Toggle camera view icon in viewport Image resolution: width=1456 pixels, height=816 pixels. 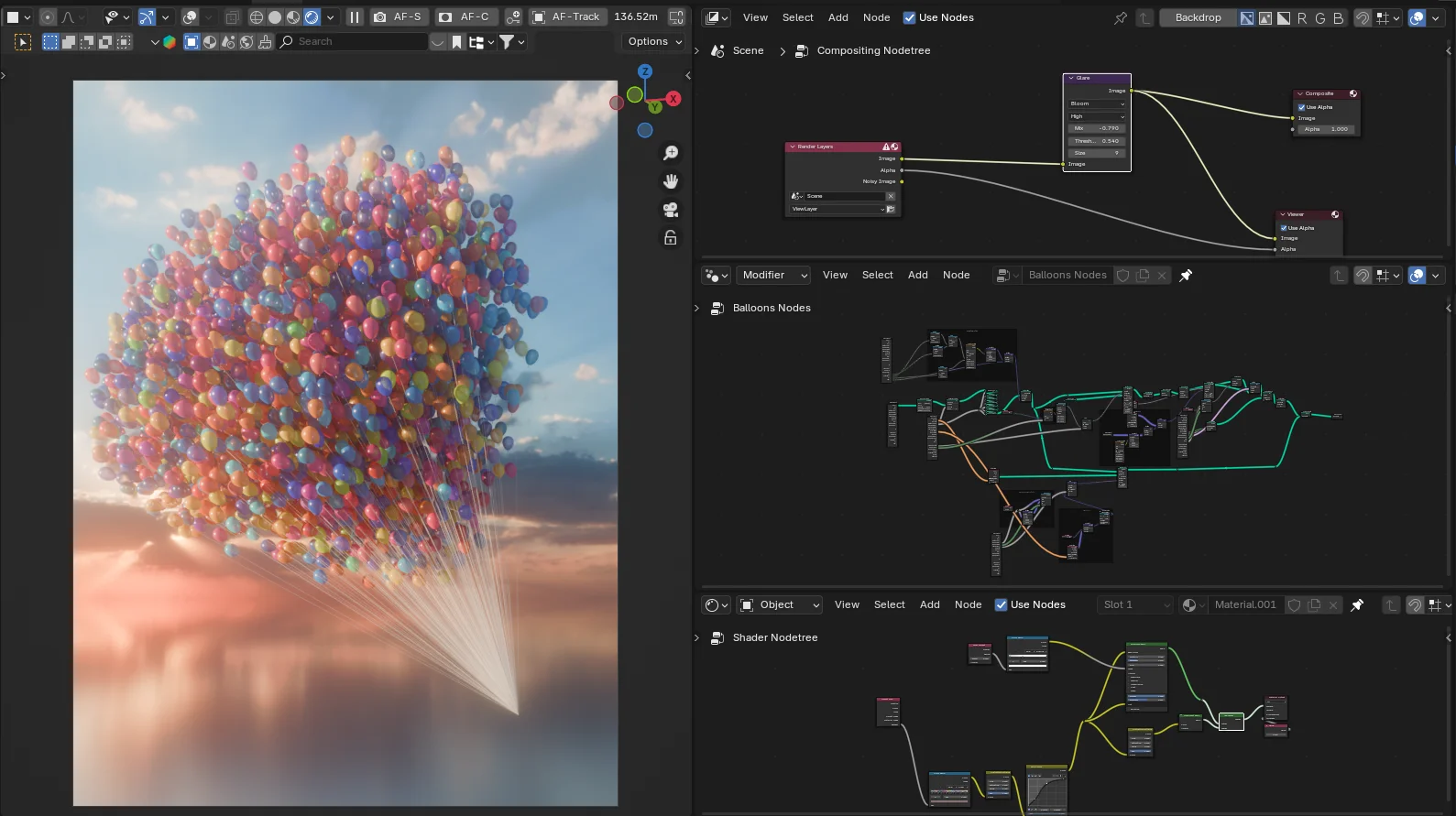pos(671,210)
